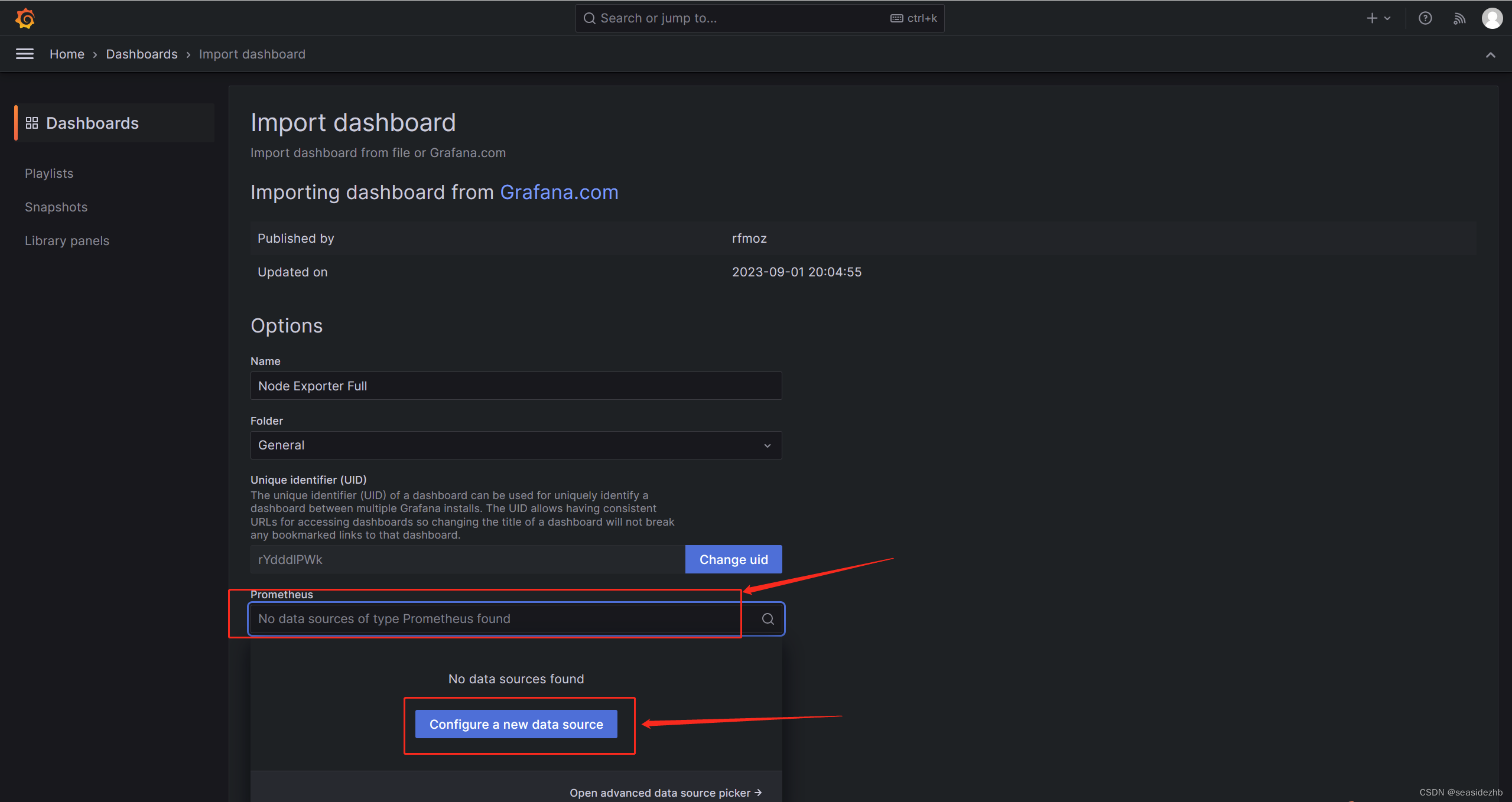Follow the Grafana.com link in heading
The image size is (1512, 802).
559,193
